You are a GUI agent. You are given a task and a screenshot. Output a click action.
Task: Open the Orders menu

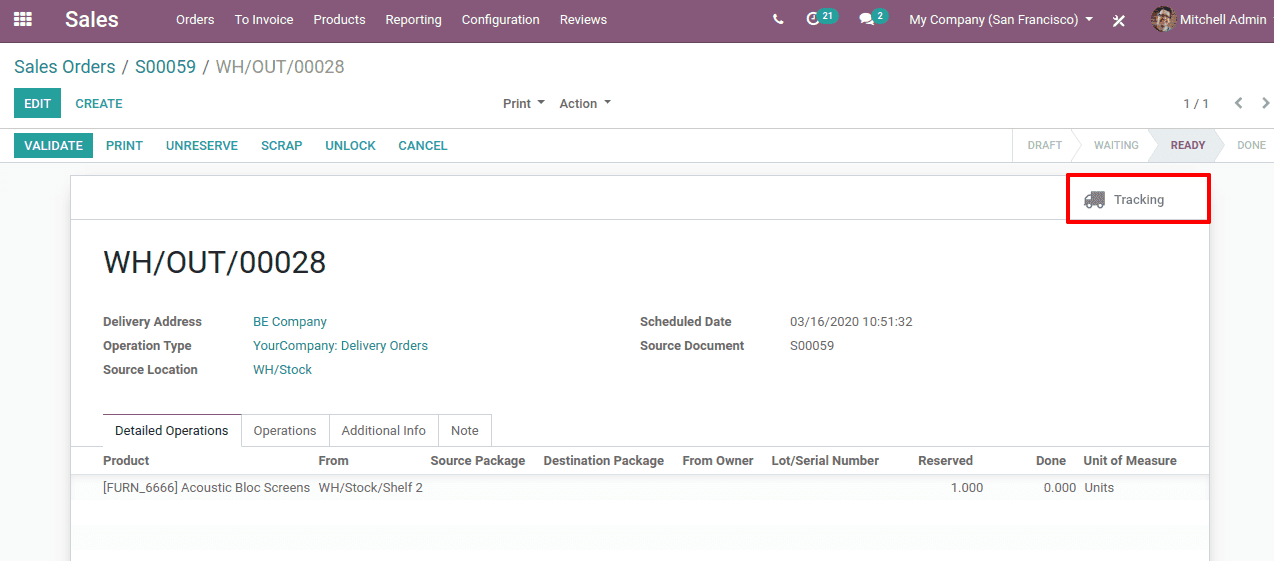[x=195, y=19]
